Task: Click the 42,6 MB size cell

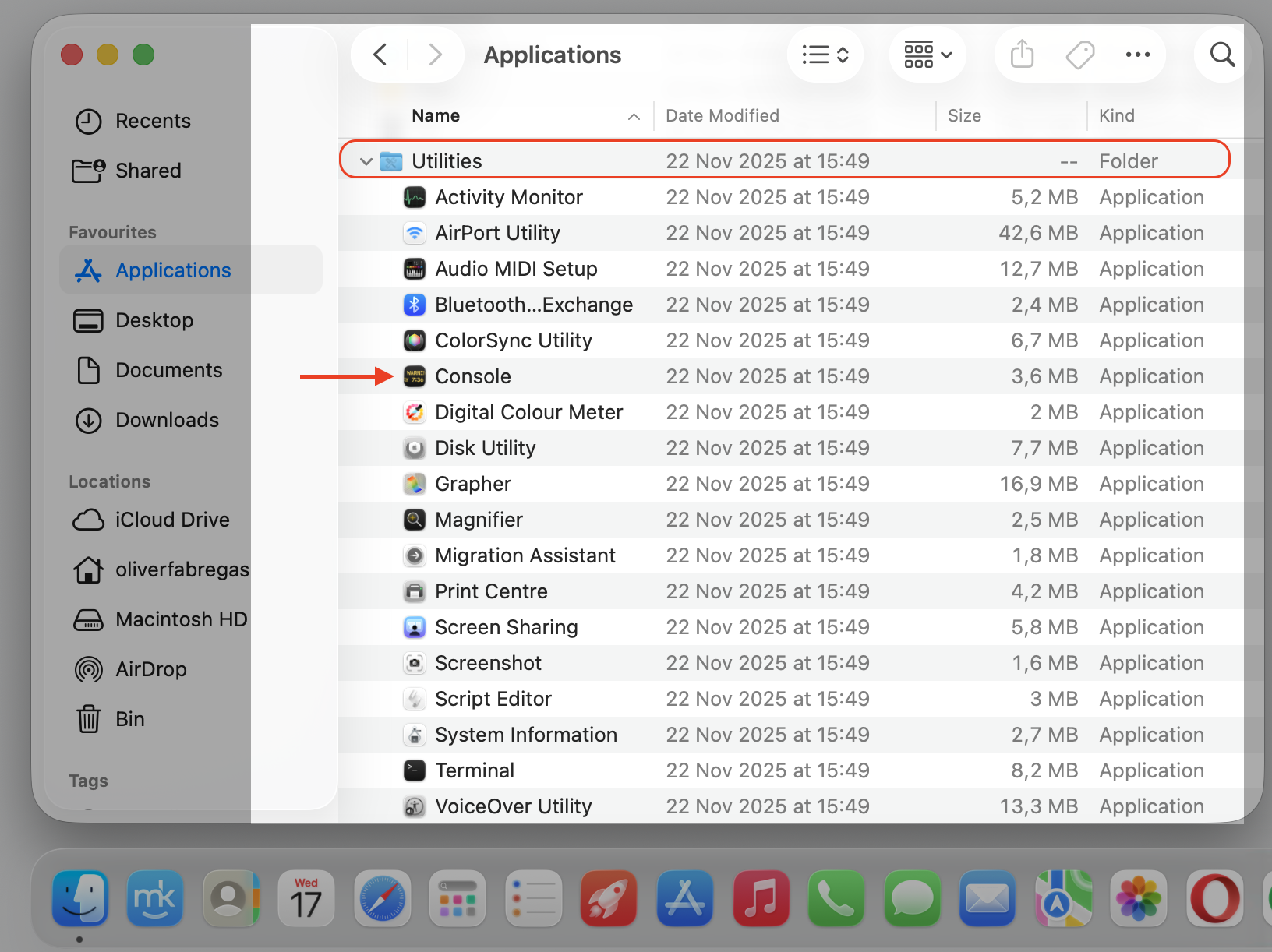Action: [1038, 233]
